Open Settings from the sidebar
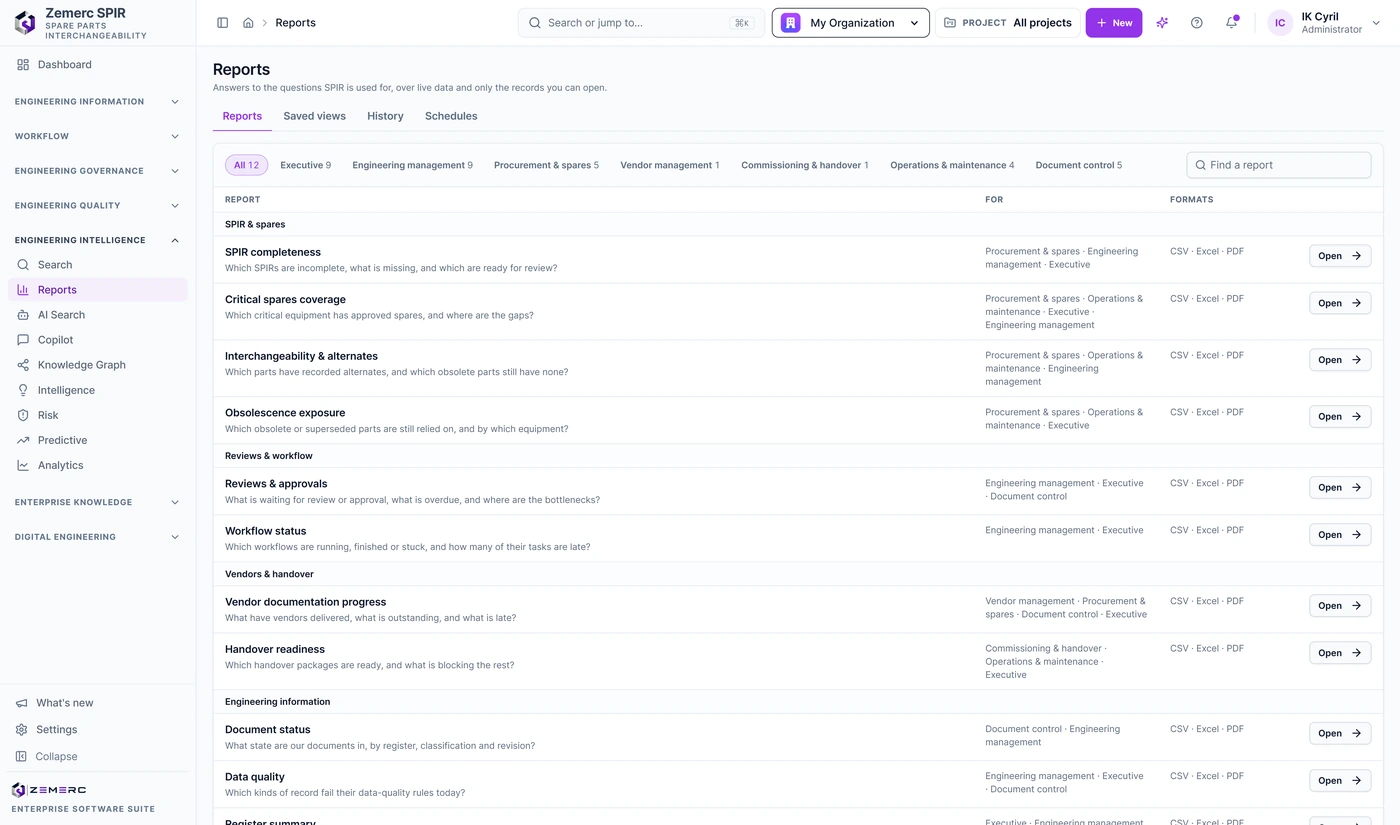The height and width of the screenshot is (825, 1400). point(98,730)
